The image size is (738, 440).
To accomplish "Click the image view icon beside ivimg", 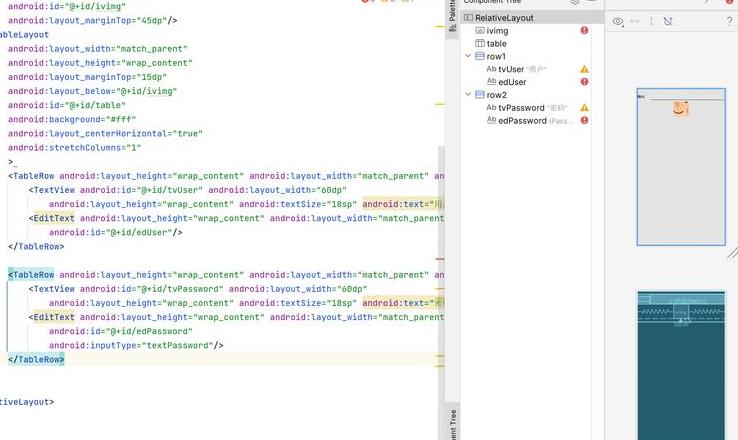I will [x=480, y=31].
